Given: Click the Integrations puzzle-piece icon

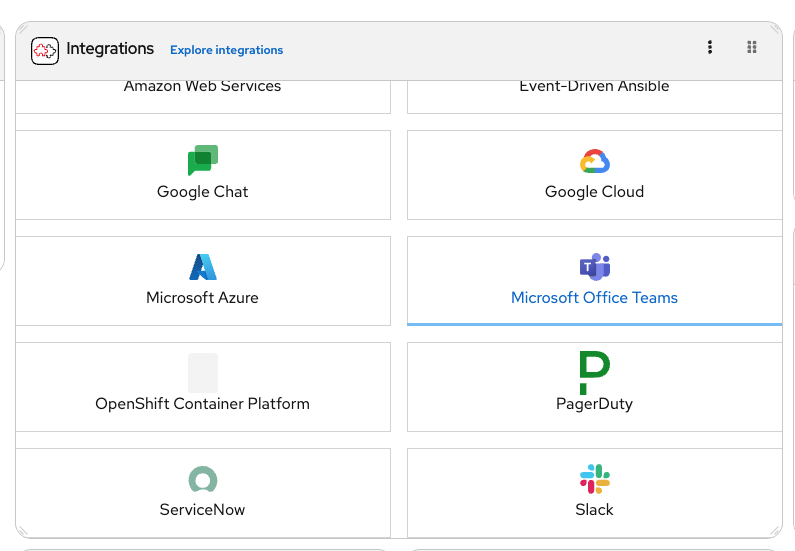Looking at the screenshot, I should pos(45,50).
